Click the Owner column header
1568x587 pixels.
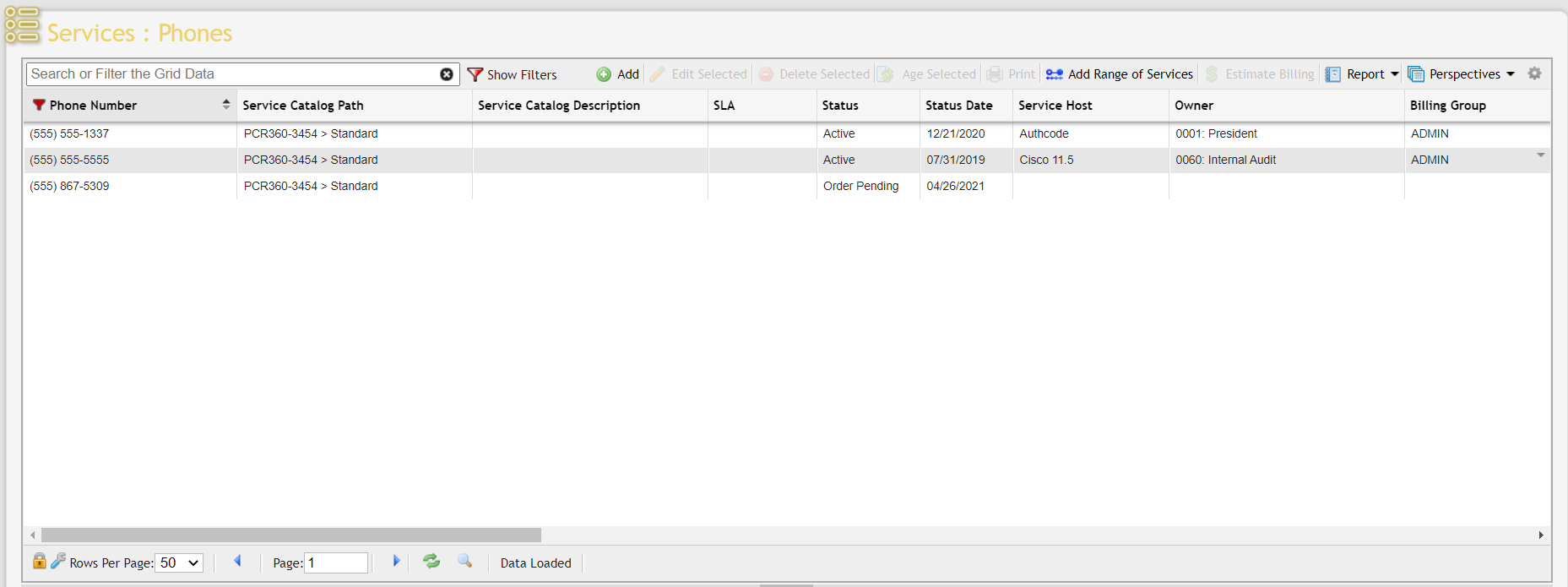(x=1193, y=106)
